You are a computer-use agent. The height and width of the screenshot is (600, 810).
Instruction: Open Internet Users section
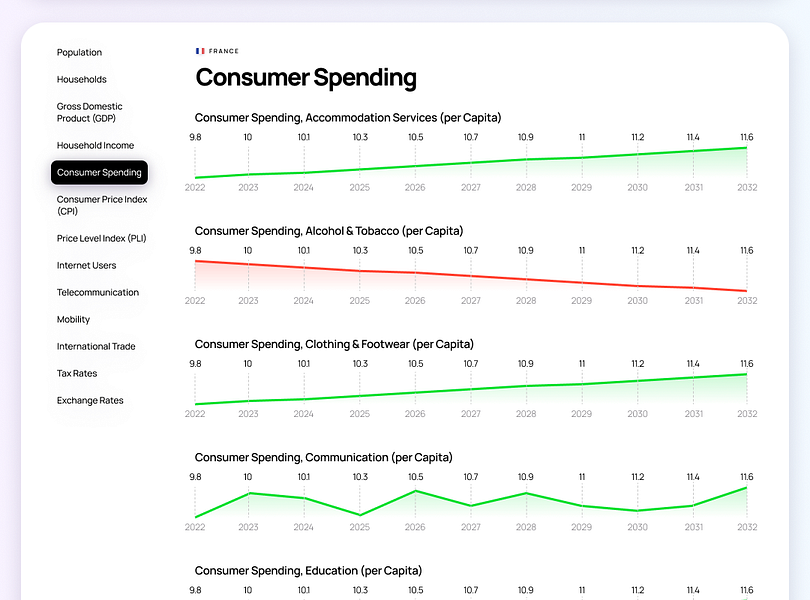86,265
